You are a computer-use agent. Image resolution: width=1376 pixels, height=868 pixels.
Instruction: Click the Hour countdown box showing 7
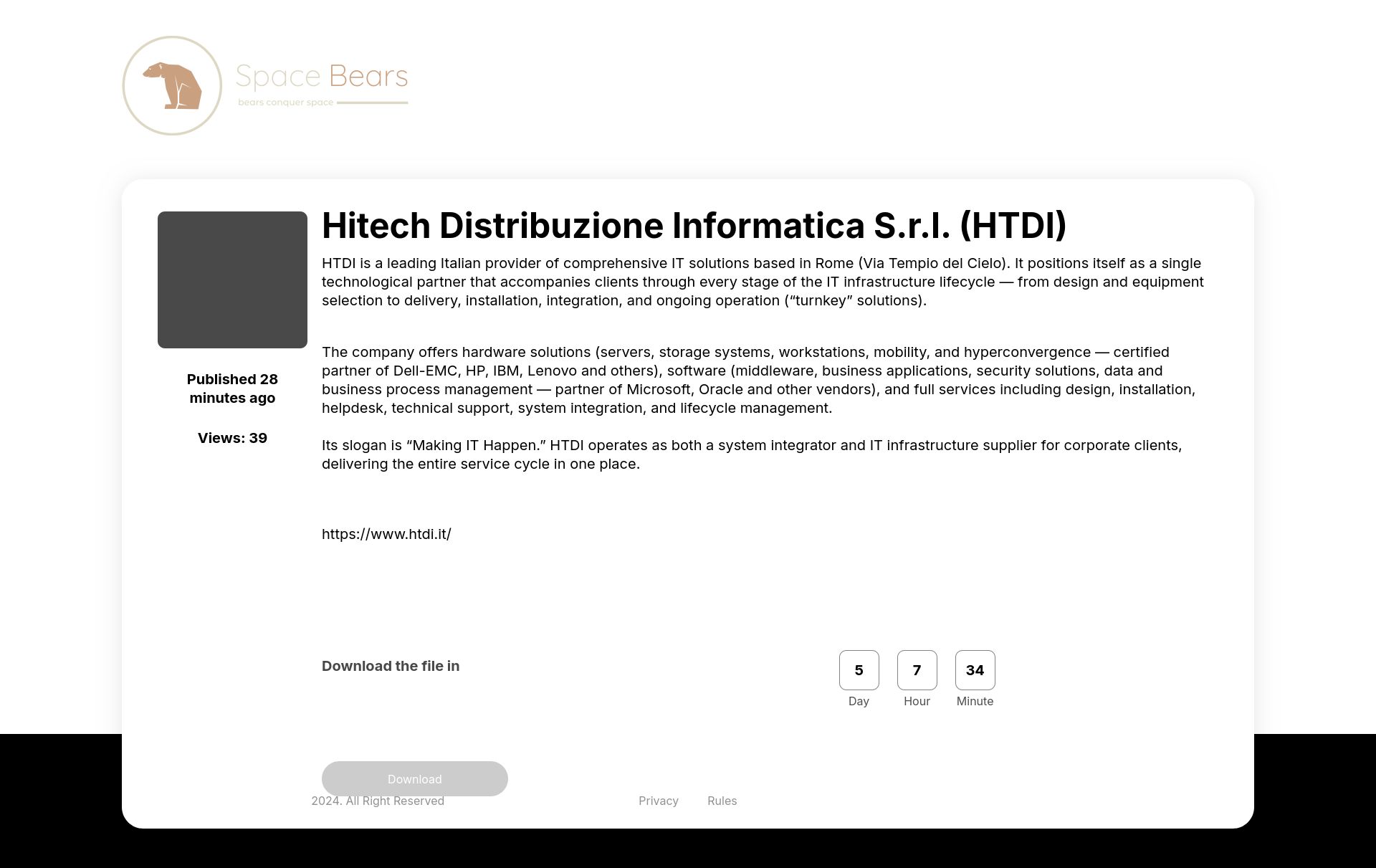coord(917,670)
